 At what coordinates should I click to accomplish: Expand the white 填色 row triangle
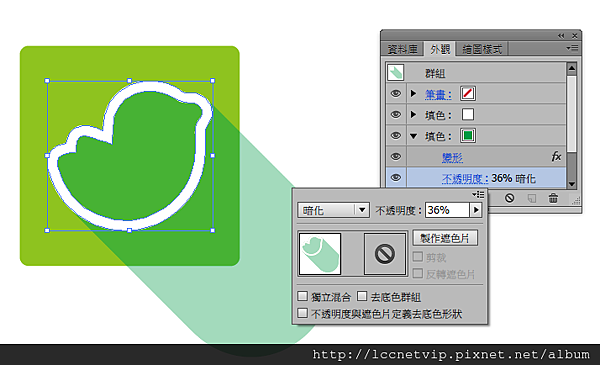tap(413, 114)
